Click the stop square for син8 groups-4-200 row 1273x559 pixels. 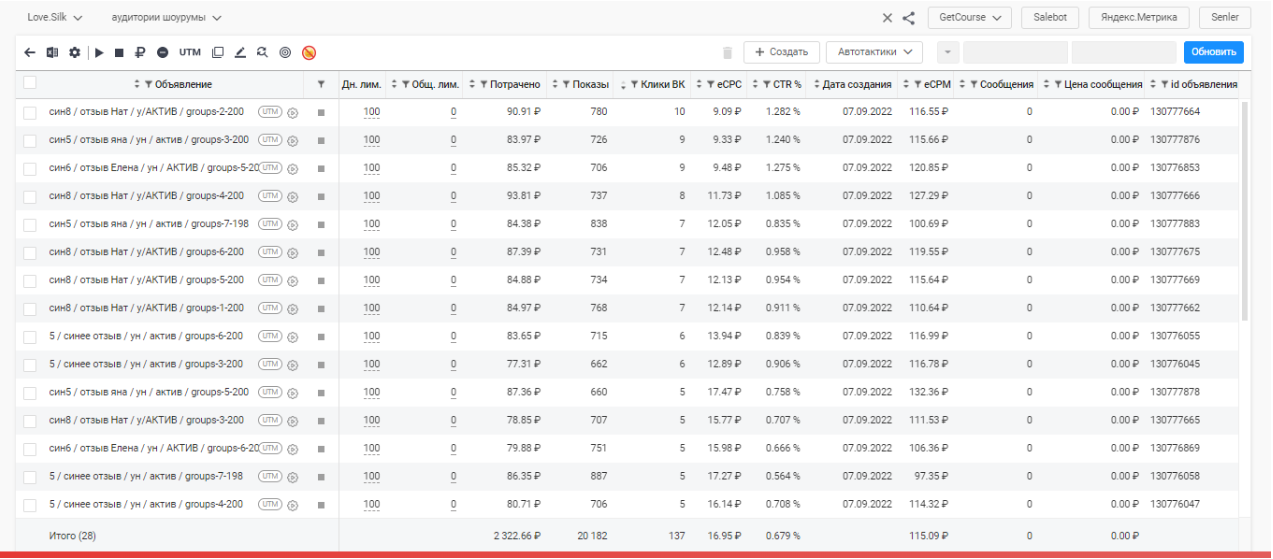tap(321, 197)
